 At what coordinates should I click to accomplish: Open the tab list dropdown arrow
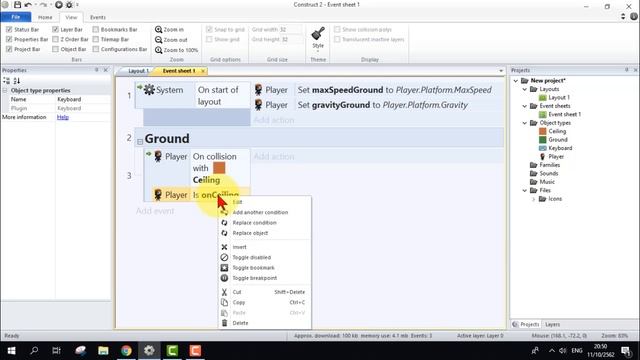[501, 71]
